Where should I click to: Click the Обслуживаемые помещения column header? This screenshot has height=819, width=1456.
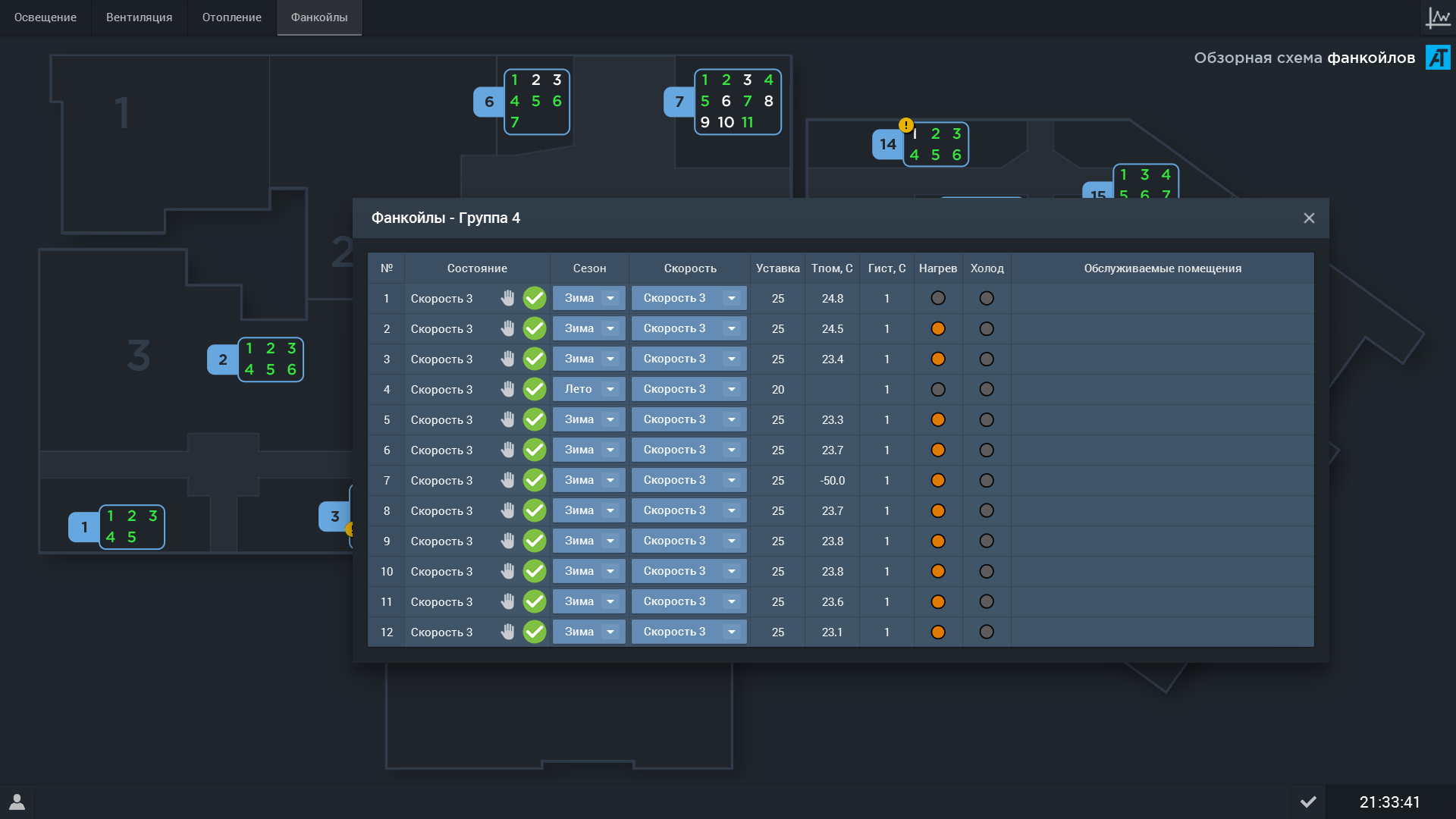[x=1163, y=268]
